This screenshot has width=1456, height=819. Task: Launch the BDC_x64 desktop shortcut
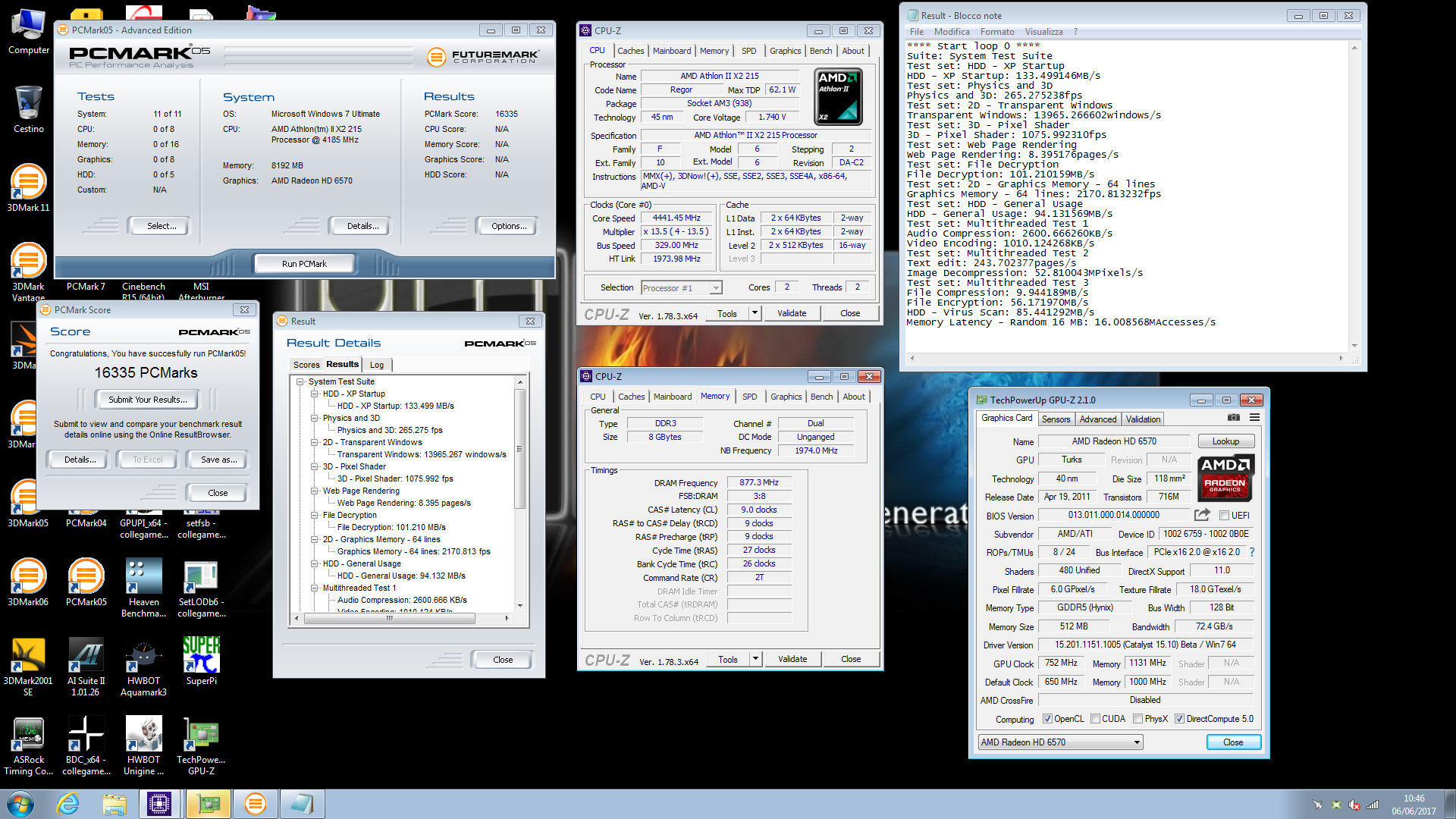point(86,745)
